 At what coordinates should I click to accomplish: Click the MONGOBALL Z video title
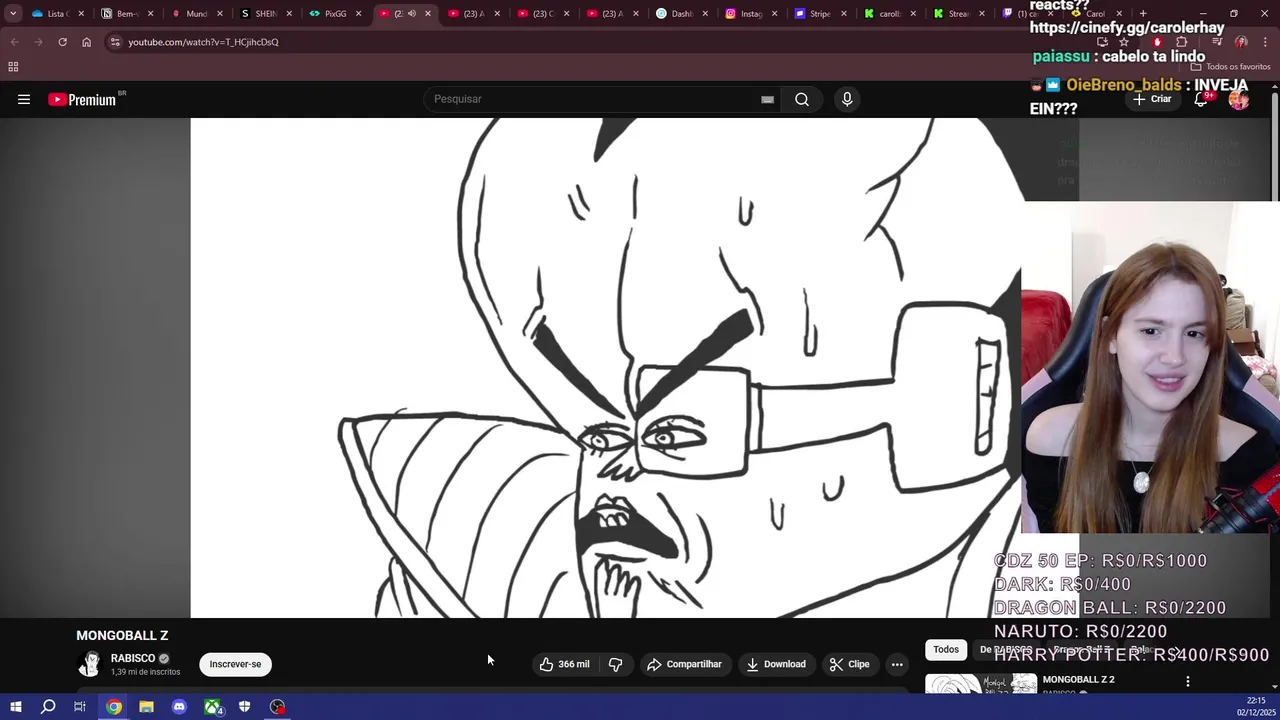click(x=122, y=635)
